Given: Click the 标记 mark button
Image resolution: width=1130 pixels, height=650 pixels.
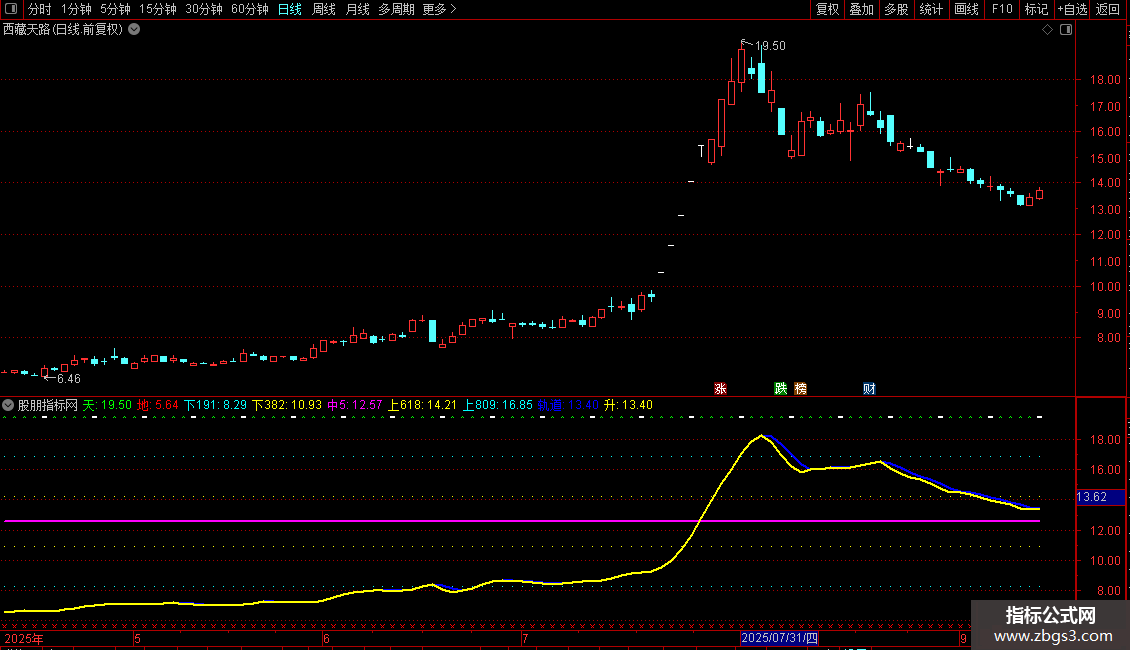Looking at the screenshot, I should (1036, 9).
